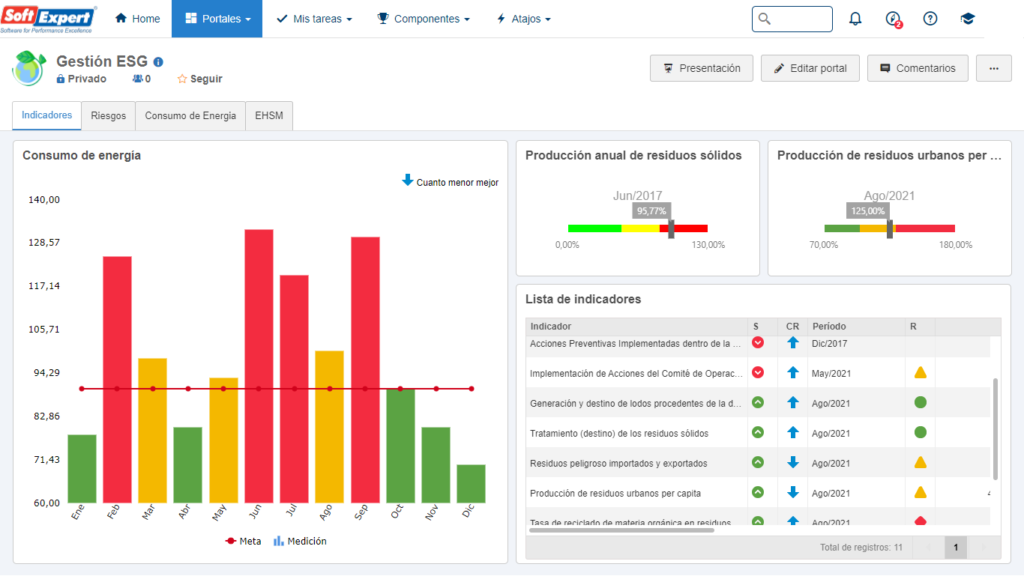Toggle Meta series in chart legend
Screen dimensions: 1024x576
(243, 541)
